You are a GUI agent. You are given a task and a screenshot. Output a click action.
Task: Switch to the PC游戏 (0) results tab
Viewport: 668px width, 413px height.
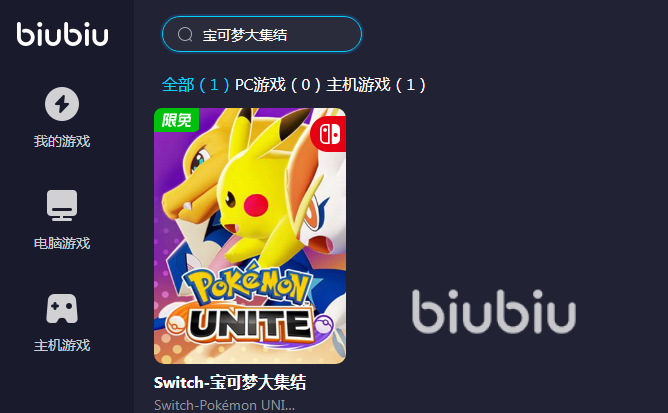pyautogui.click(x=278, y=85)
